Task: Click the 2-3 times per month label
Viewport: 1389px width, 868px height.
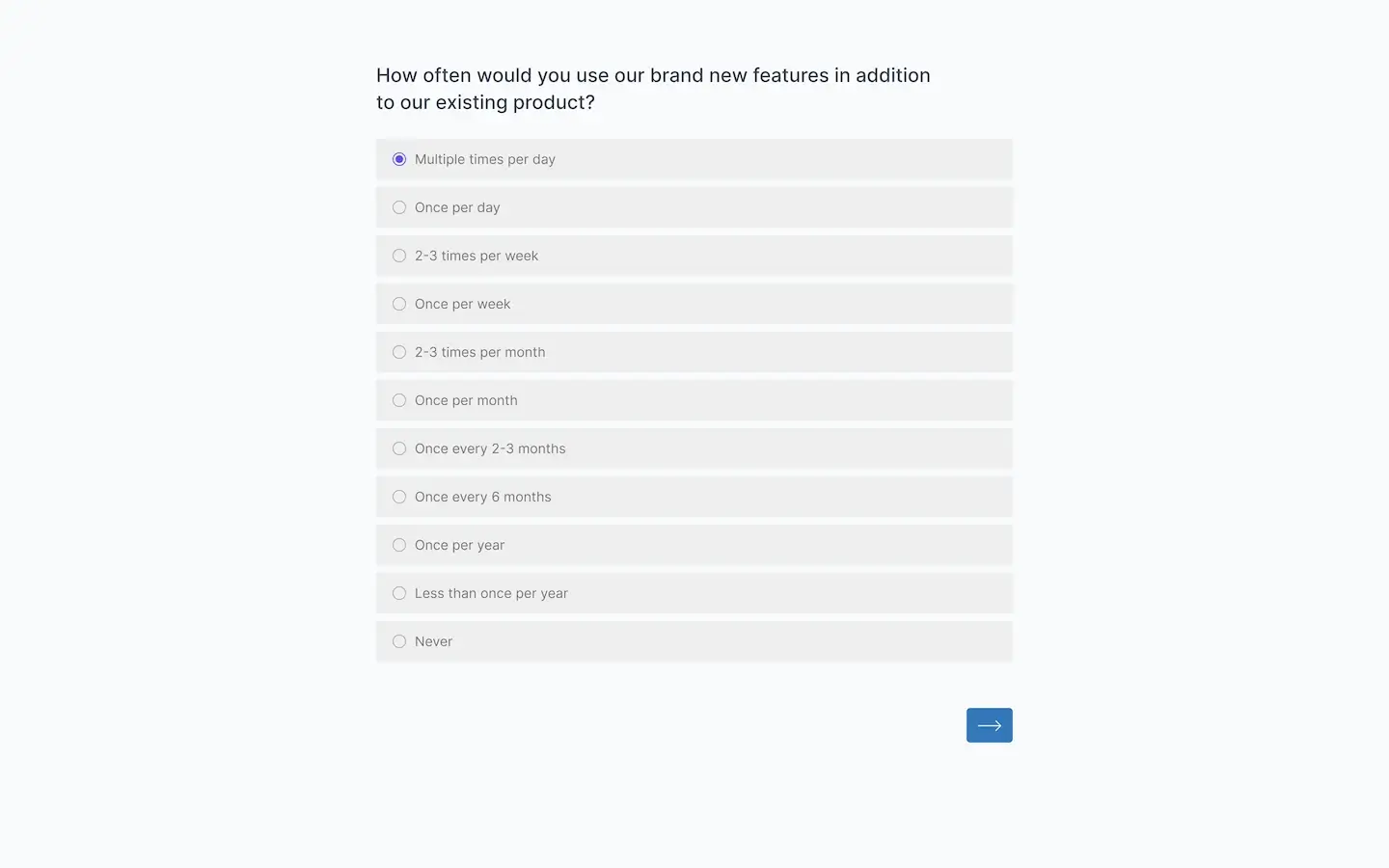Action: point(479,352)
